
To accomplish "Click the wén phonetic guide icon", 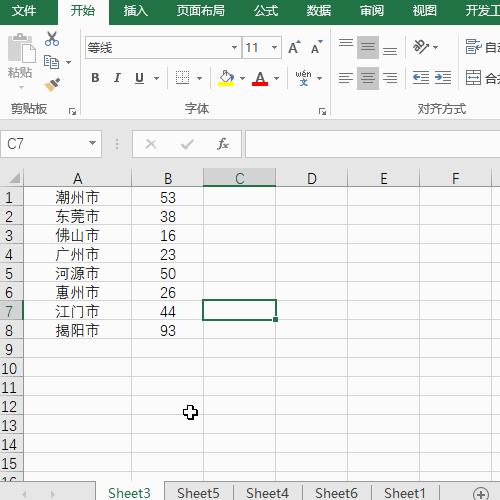I will coord(303,78).
